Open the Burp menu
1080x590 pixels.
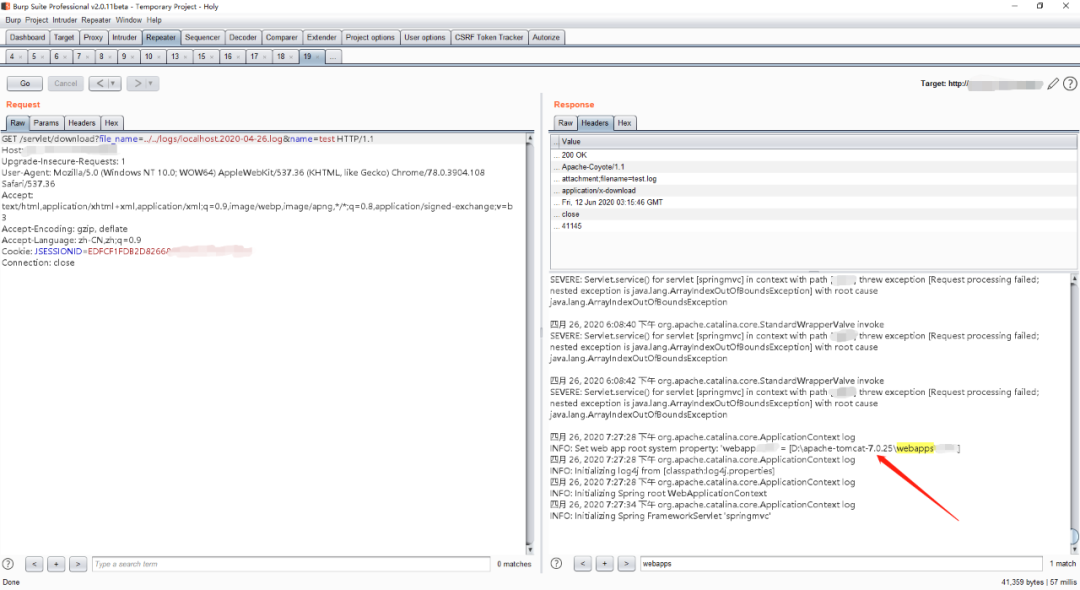[13, 20]
